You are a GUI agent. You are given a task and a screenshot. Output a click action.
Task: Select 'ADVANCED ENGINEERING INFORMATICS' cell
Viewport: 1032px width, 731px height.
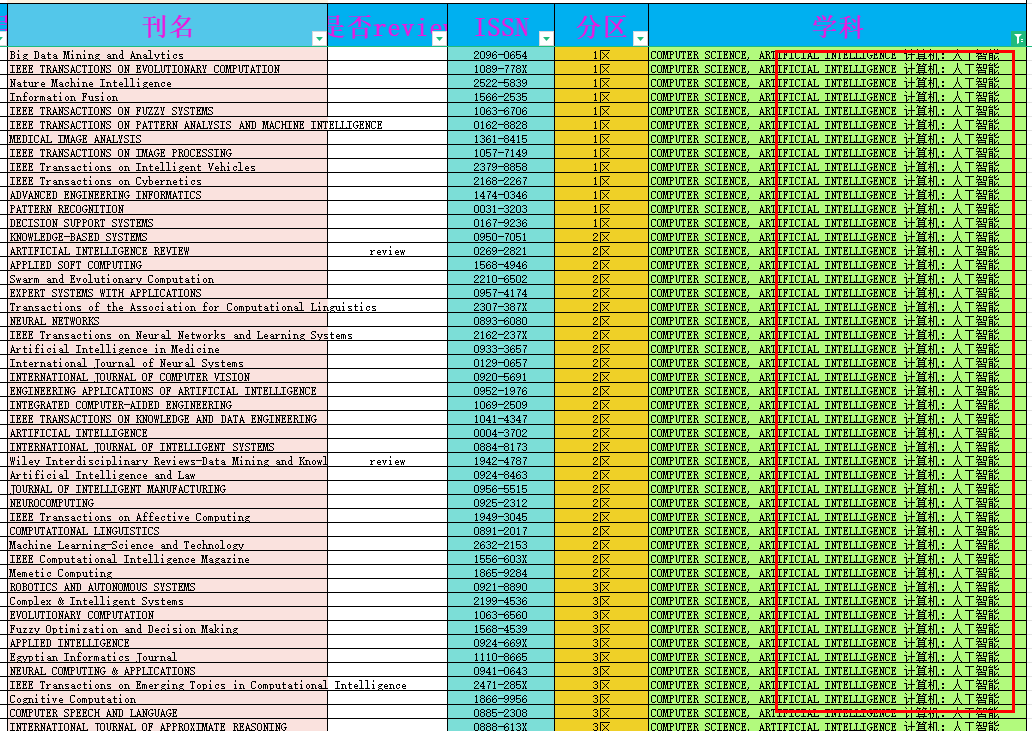pos(167,195)
